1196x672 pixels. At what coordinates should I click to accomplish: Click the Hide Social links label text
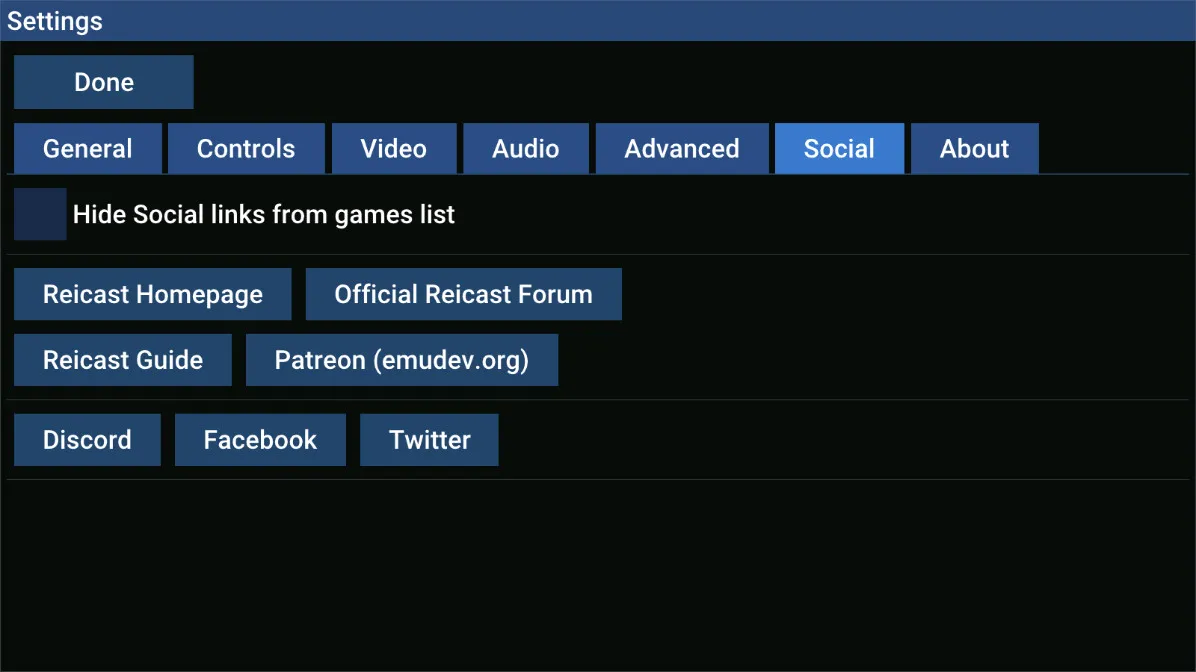[264, 214]
